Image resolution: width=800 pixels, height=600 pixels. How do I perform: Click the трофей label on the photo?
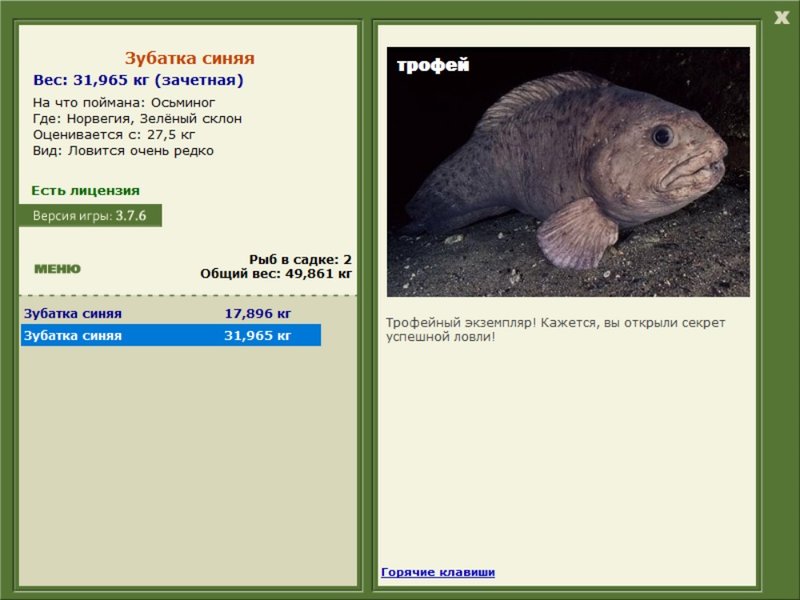433,65
